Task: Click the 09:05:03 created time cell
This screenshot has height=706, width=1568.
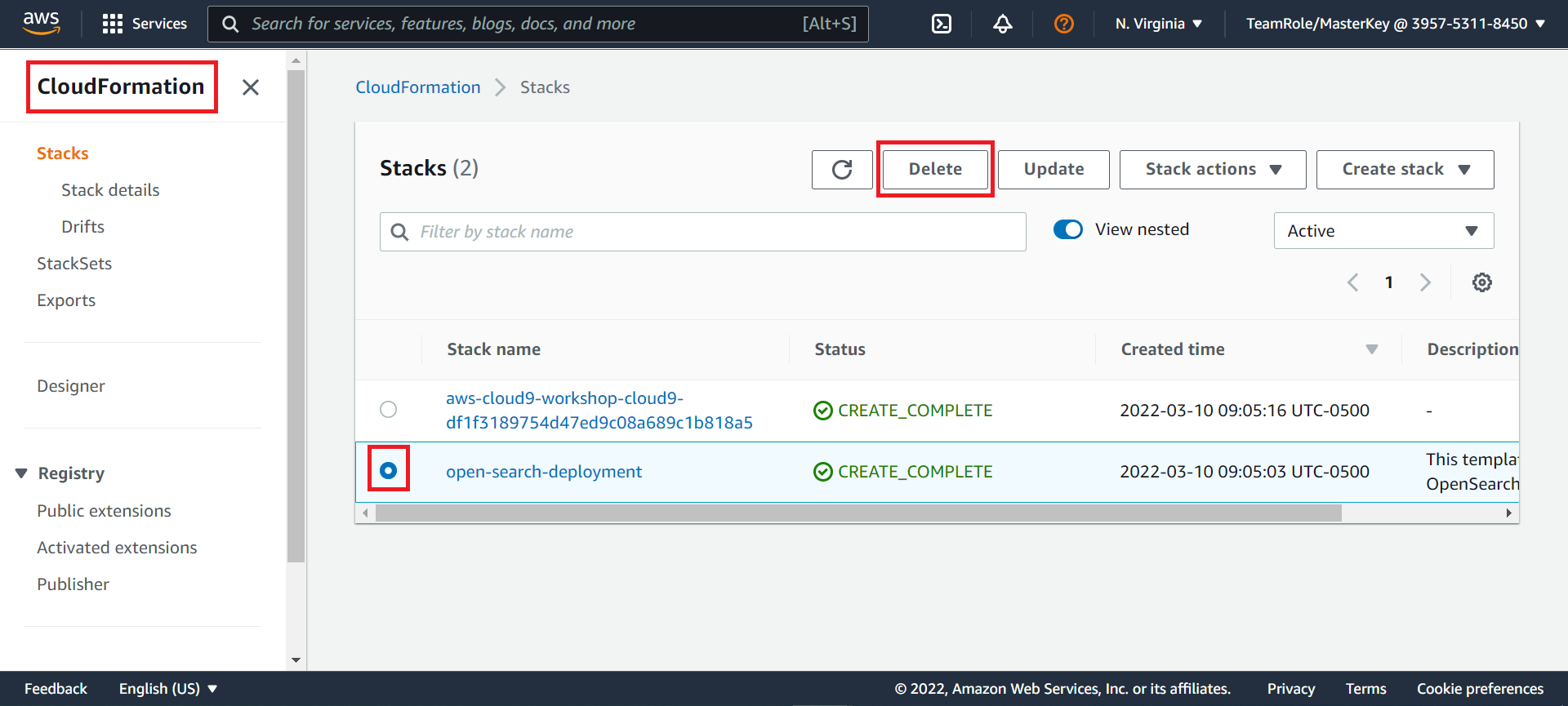Action: point(1245,472)
